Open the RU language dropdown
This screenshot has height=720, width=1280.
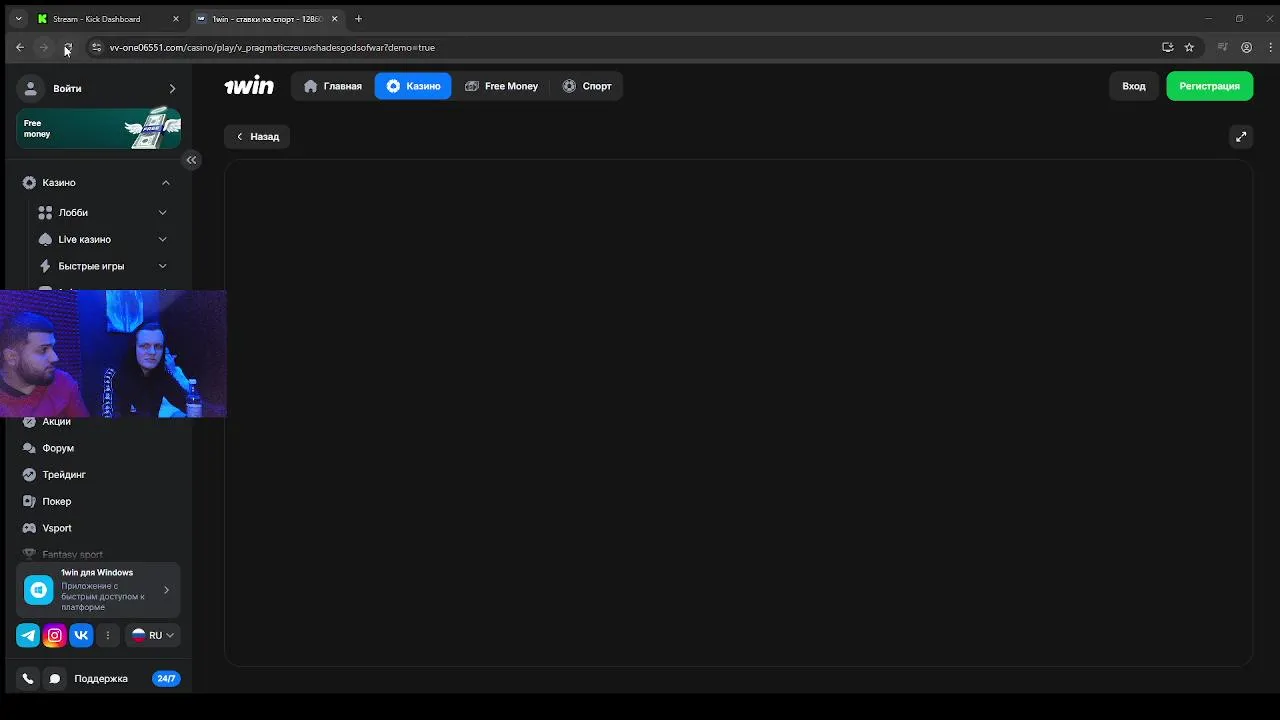pyautogui.click(x=152, y=635)
